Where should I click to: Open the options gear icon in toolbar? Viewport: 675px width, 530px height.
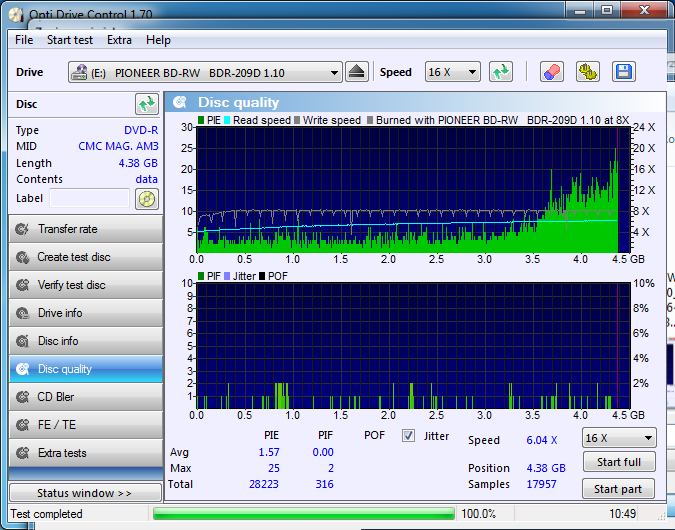(x=587, y=72)
